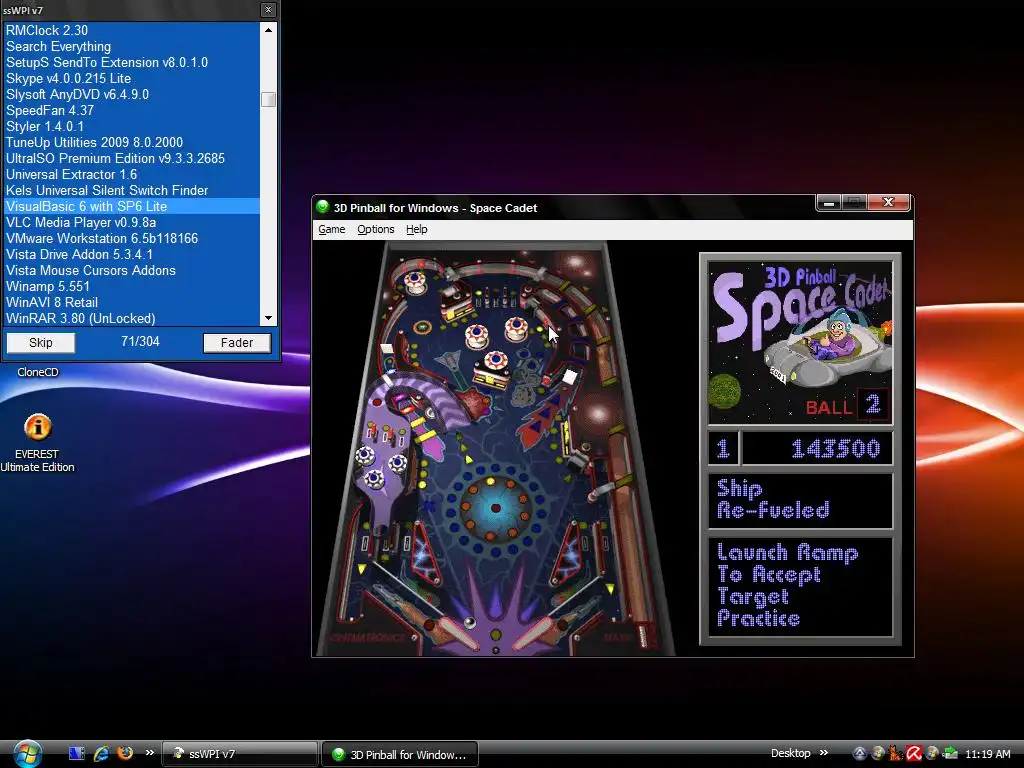The image size is (1024, 768).
Task: Click Skip button in ssWPI
Action: [x=40, y=343]
